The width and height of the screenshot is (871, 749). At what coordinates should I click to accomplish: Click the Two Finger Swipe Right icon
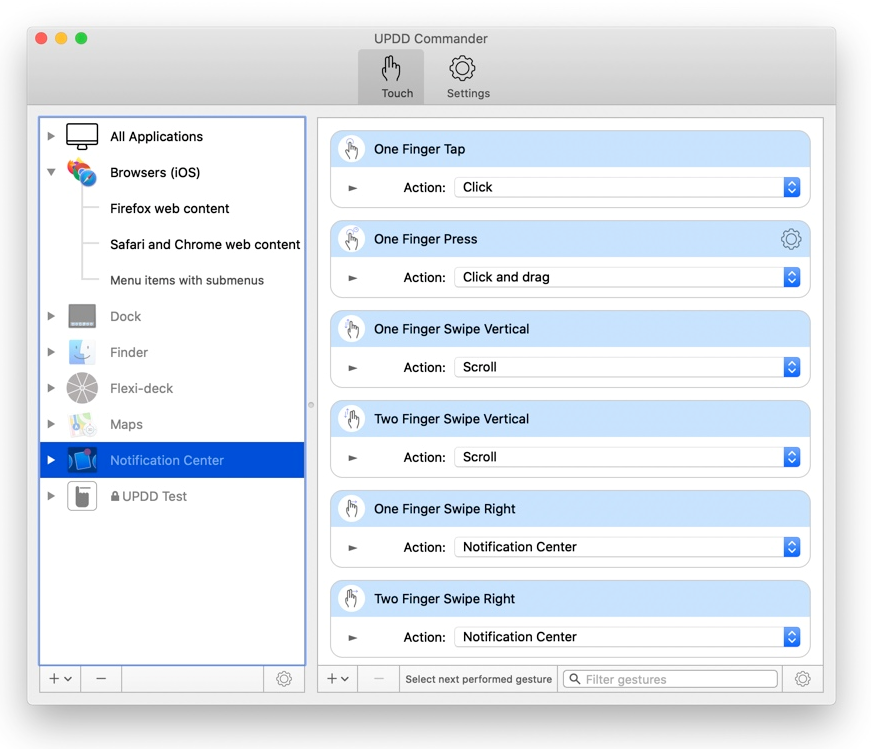[352, 599]
